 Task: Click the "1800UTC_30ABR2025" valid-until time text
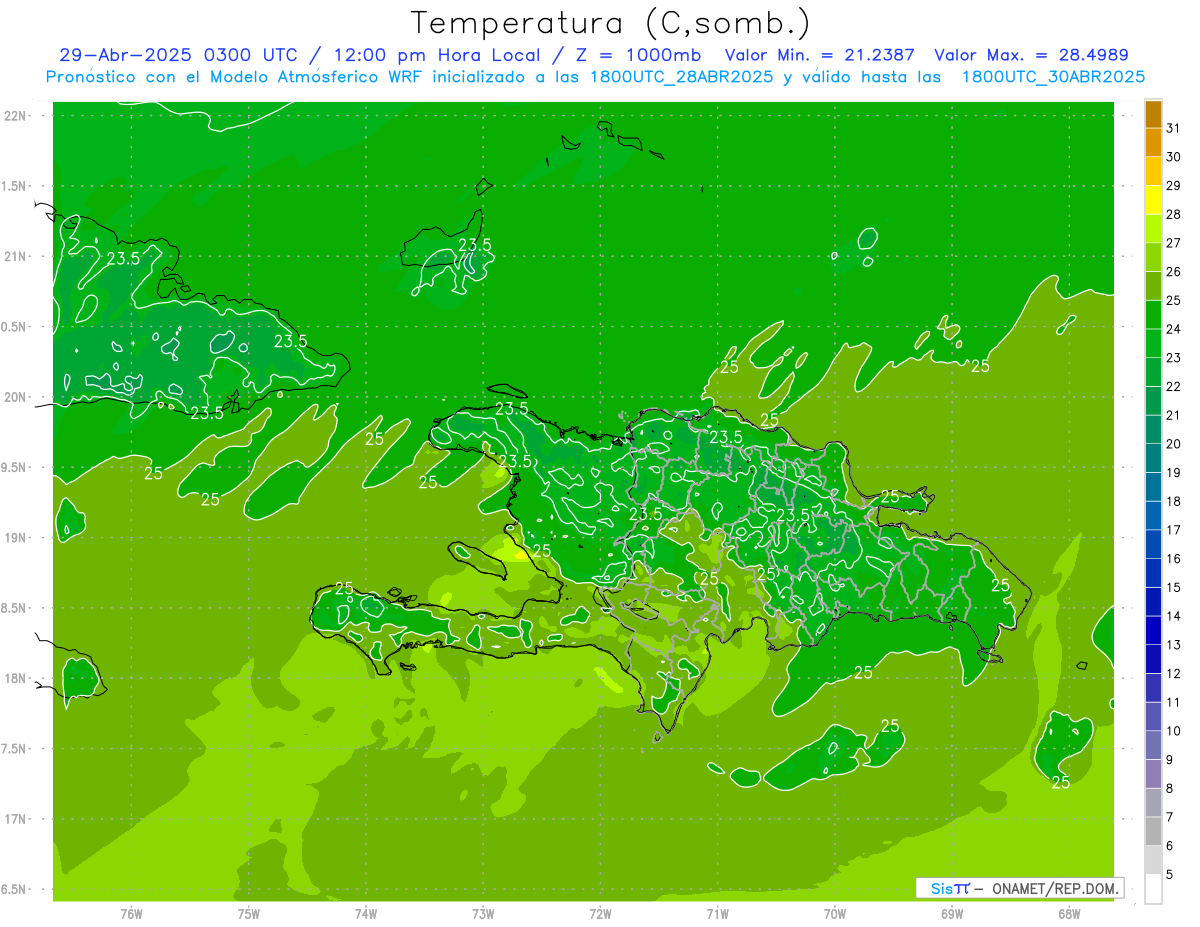(1053, 76)
